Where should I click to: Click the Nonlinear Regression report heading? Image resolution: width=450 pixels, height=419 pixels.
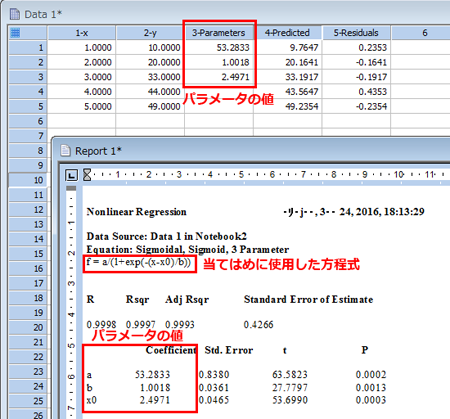coord(136,212)
